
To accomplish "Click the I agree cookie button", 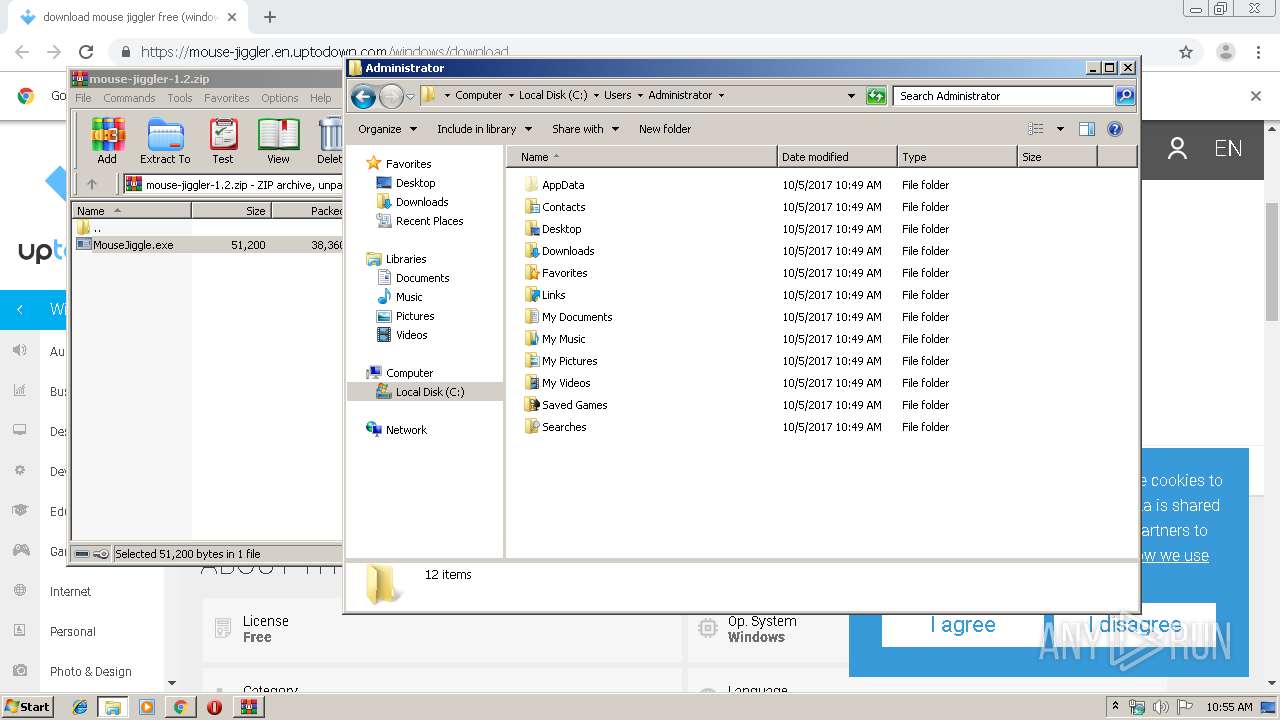I will tap(962, 625).
